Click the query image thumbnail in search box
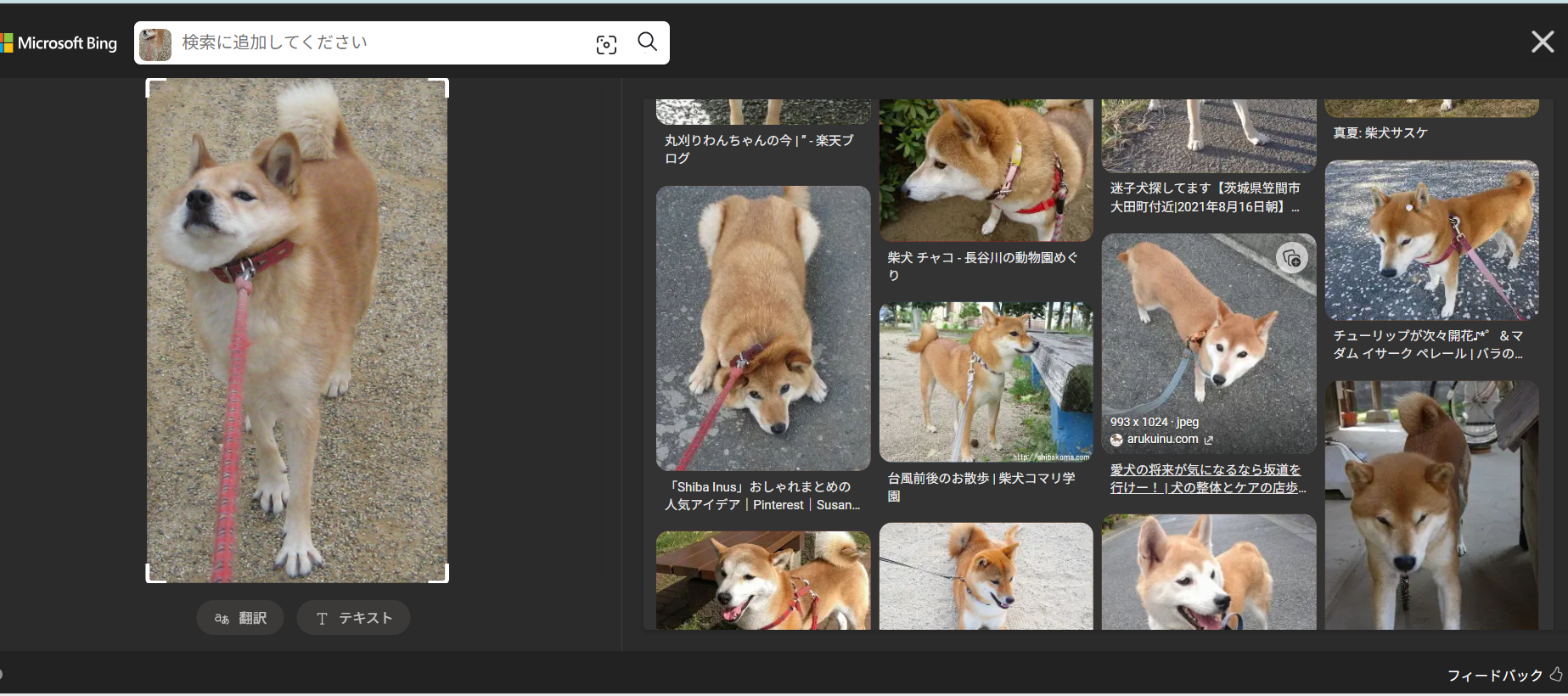1568x696 pixels. tap(155, 44)
